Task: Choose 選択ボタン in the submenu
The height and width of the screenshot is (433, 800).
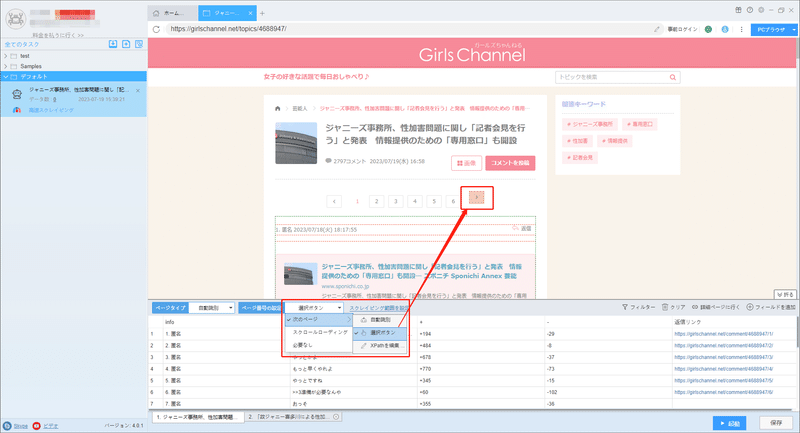Action: [380, 333]
